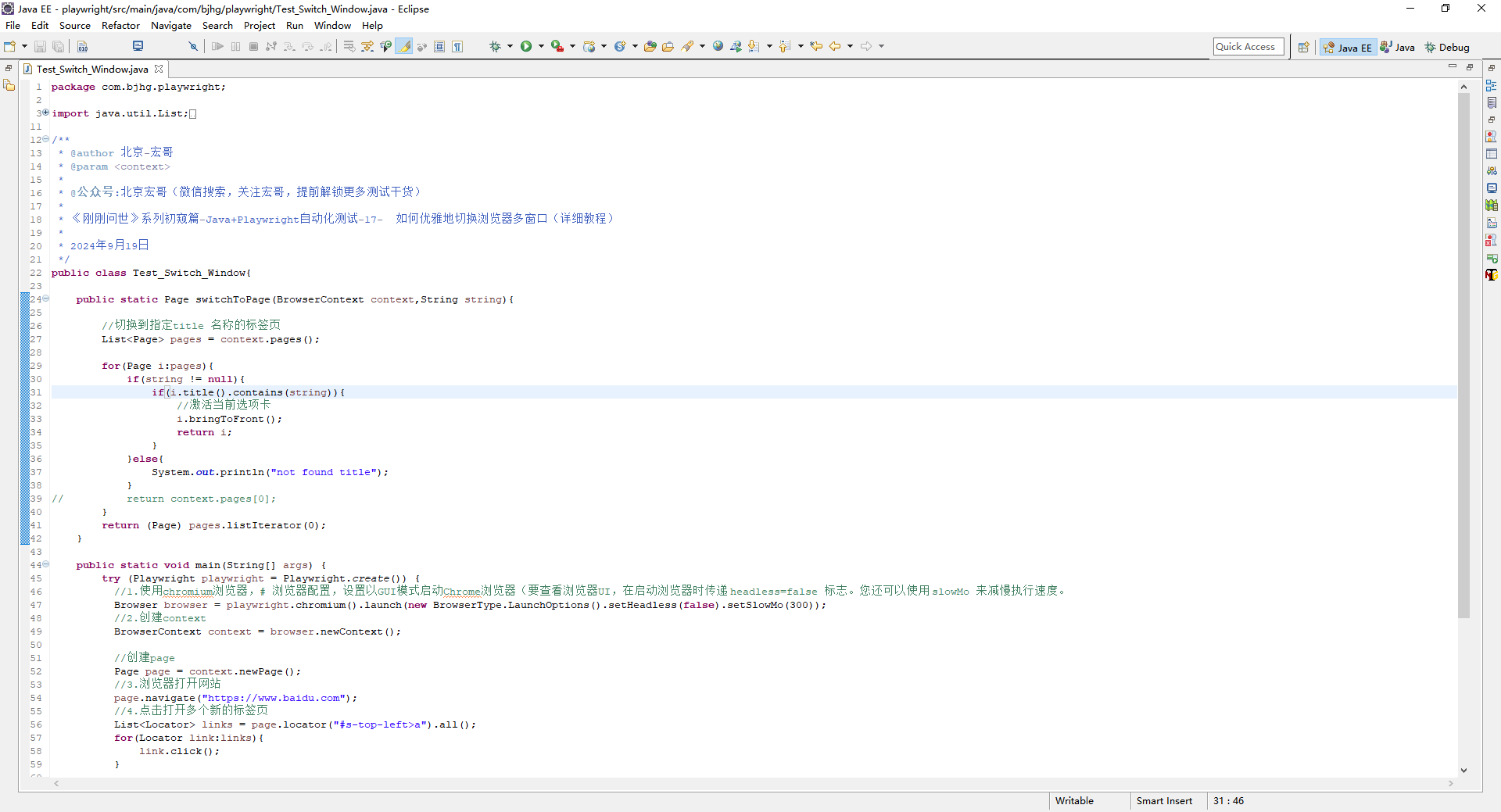Click the Terminate debug icon
The image size is (1501, 812).
[253, 47]
